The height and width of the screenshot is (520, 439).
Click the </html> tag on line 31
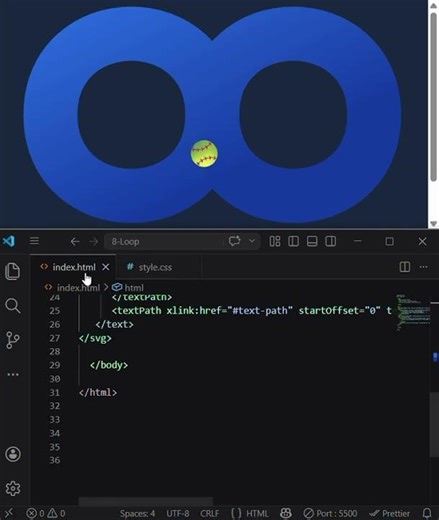98,392
